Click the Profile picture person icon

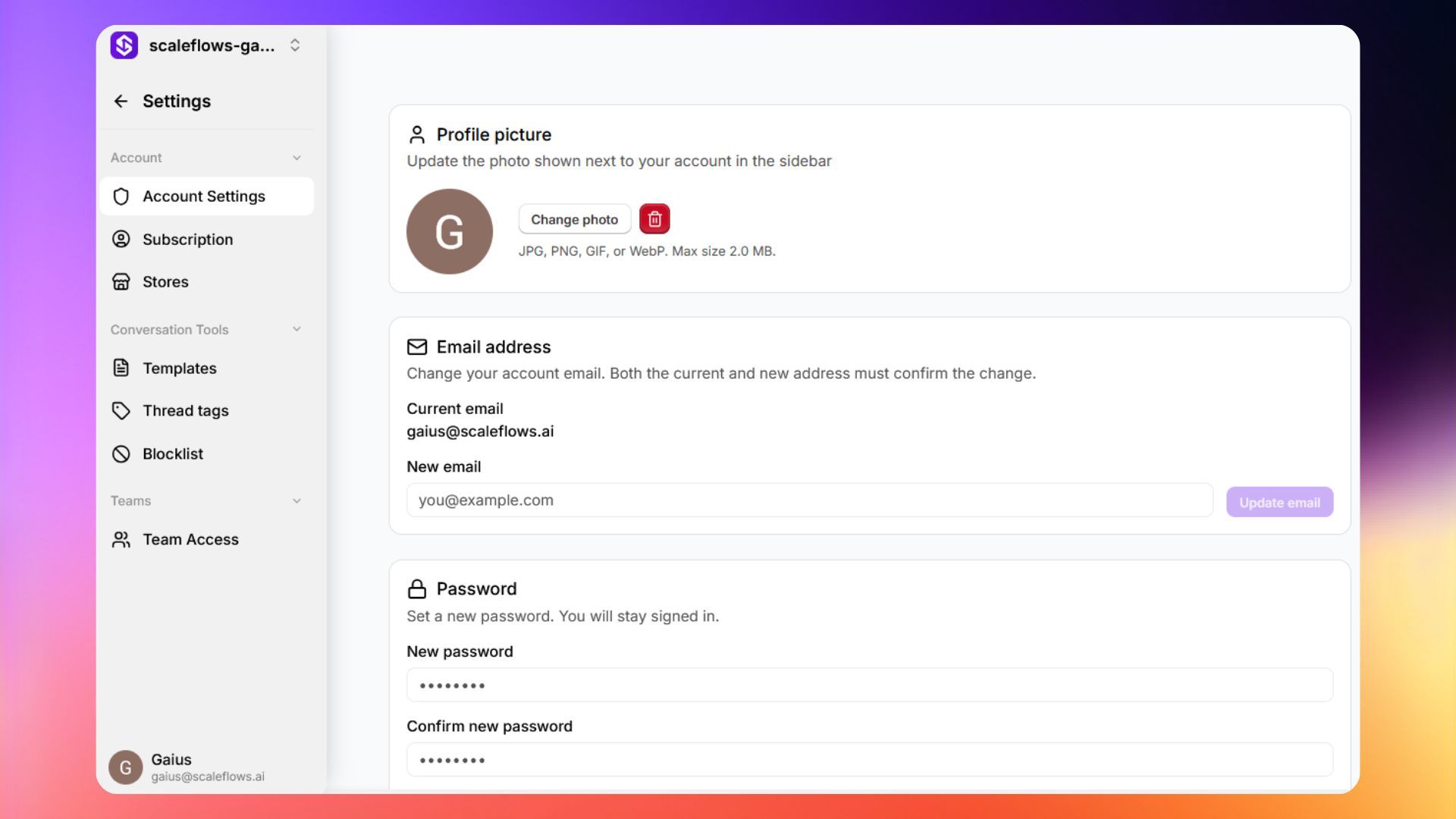pos(417,134)
